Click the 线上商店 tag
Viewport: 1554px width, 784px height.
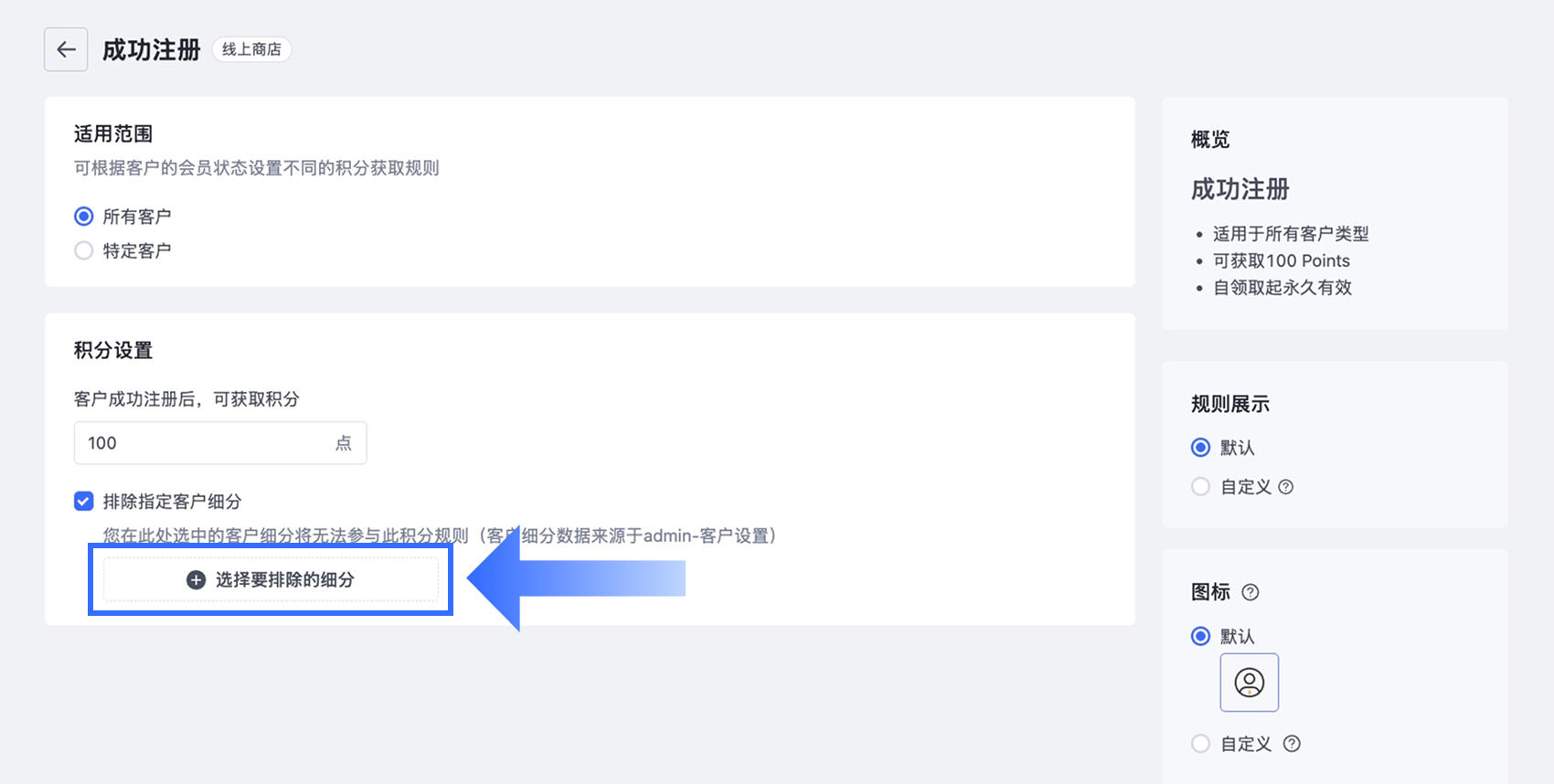[x=252, y=49]
